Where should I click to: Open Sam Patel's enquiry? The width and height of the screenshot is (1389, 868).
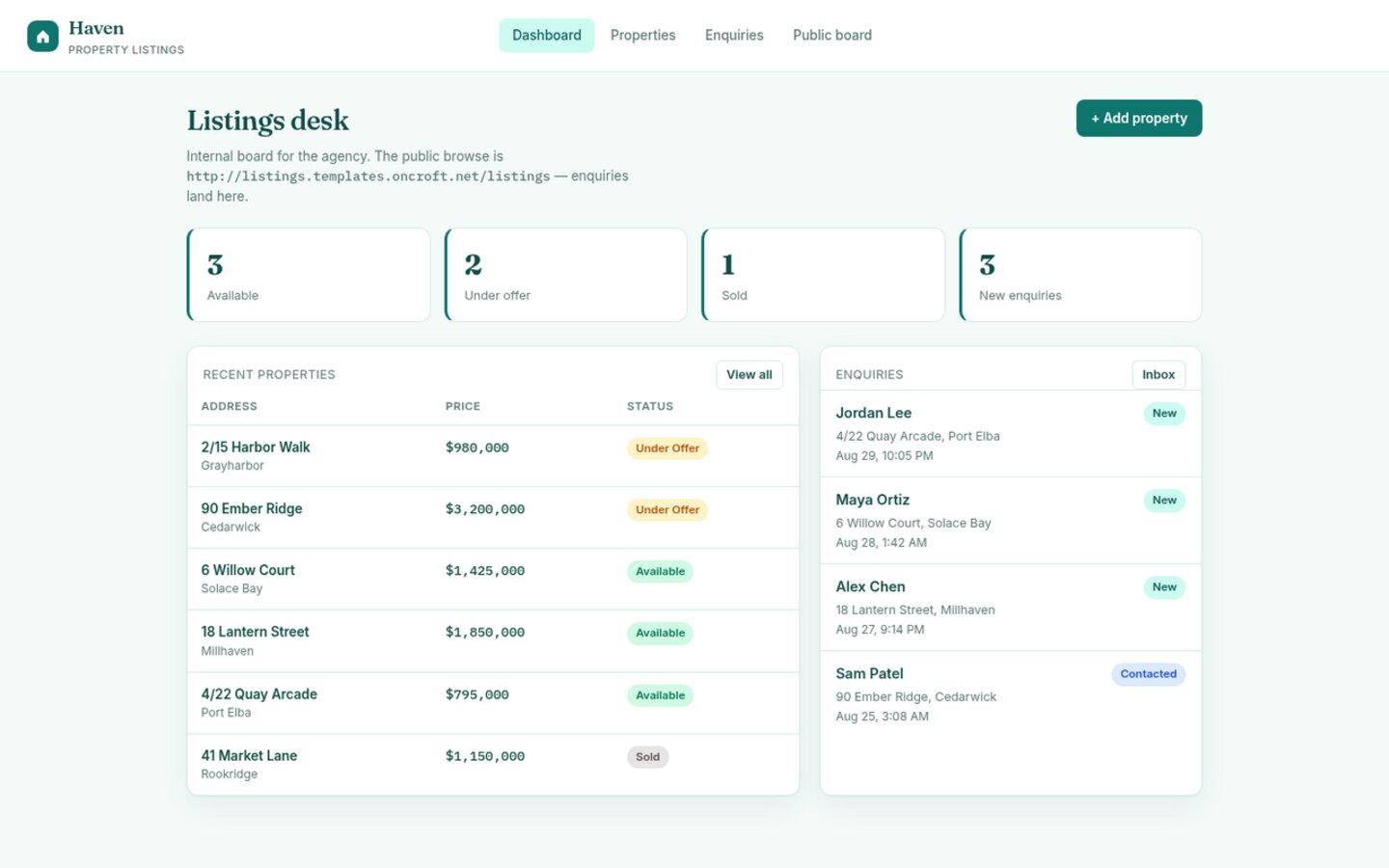coord(1010,694)
